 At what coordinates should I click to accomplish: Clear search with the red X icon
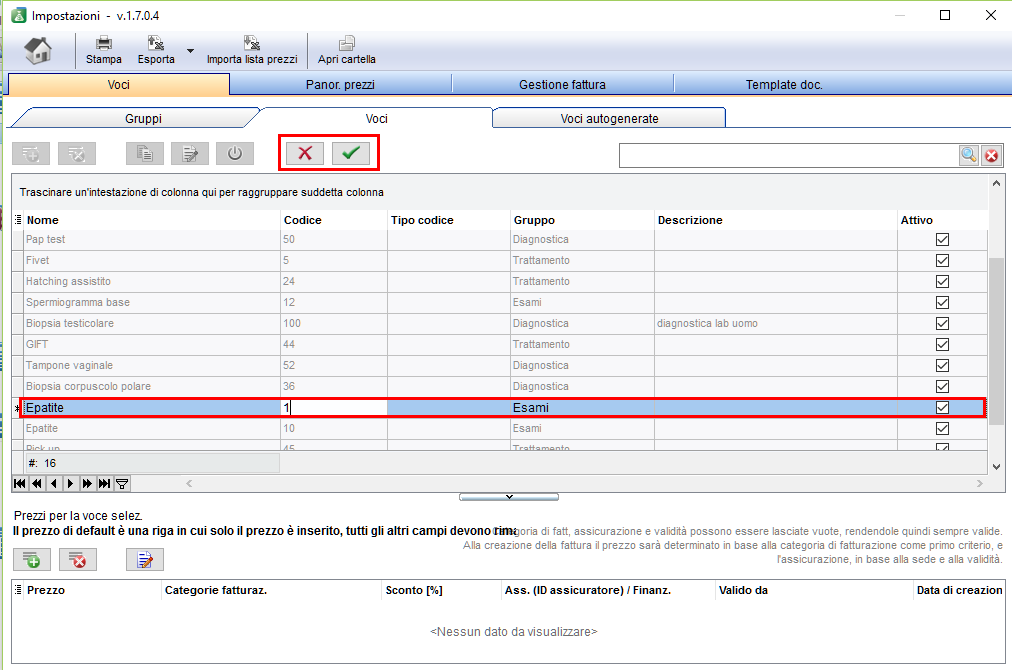pos(992,155)
